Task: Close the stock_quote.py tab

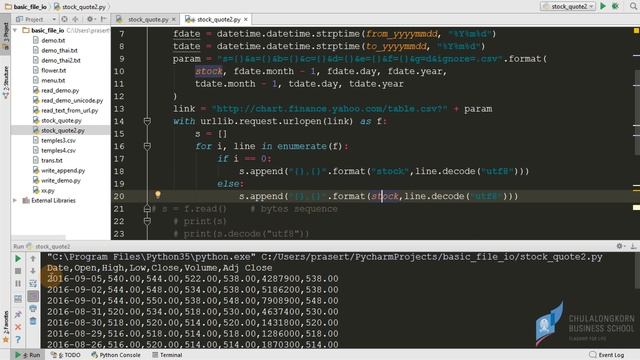Action: [174, 19]
